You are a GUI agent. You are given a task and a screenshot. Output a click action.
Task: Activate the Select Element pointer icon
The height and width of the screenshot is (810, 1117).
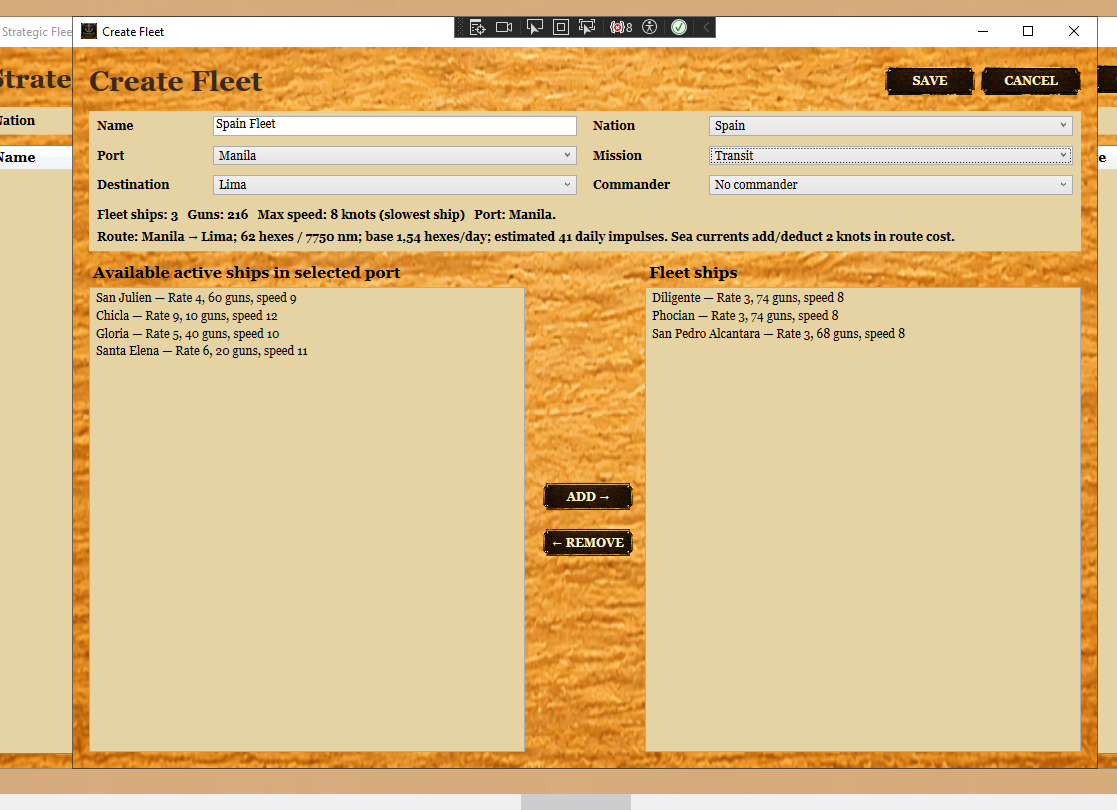click(534, 27)
